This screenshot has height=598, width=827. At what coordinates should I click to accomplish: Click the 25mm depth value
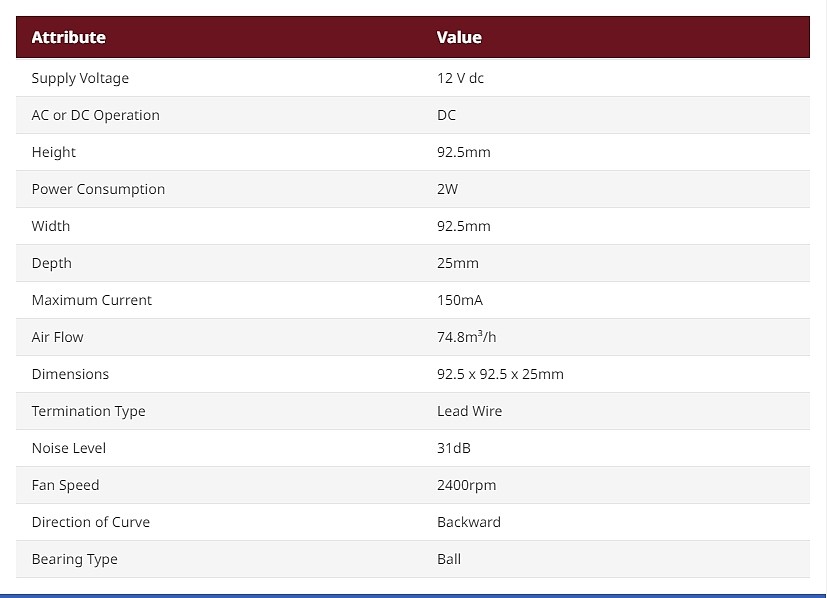(x=458, y=263)
